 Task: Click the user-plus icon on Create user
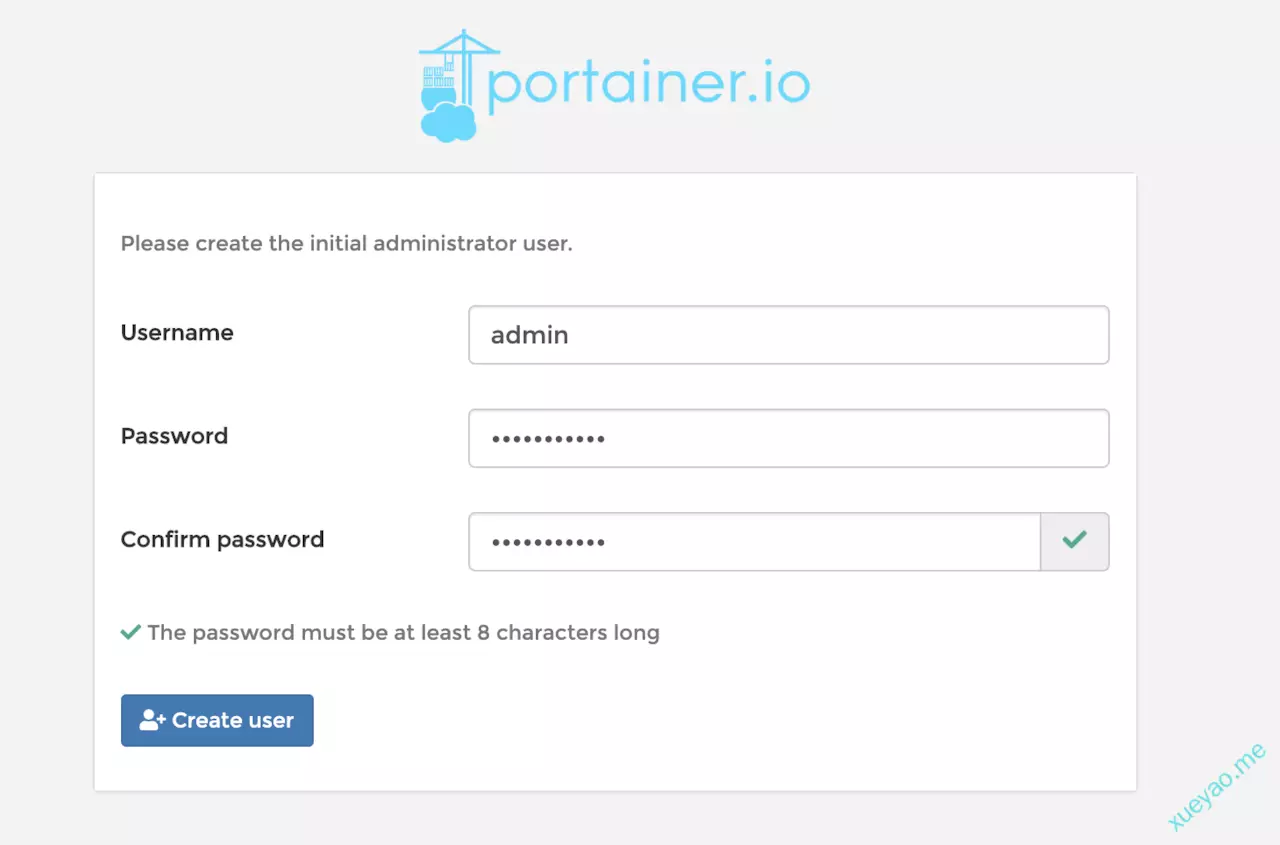(152, 720)
